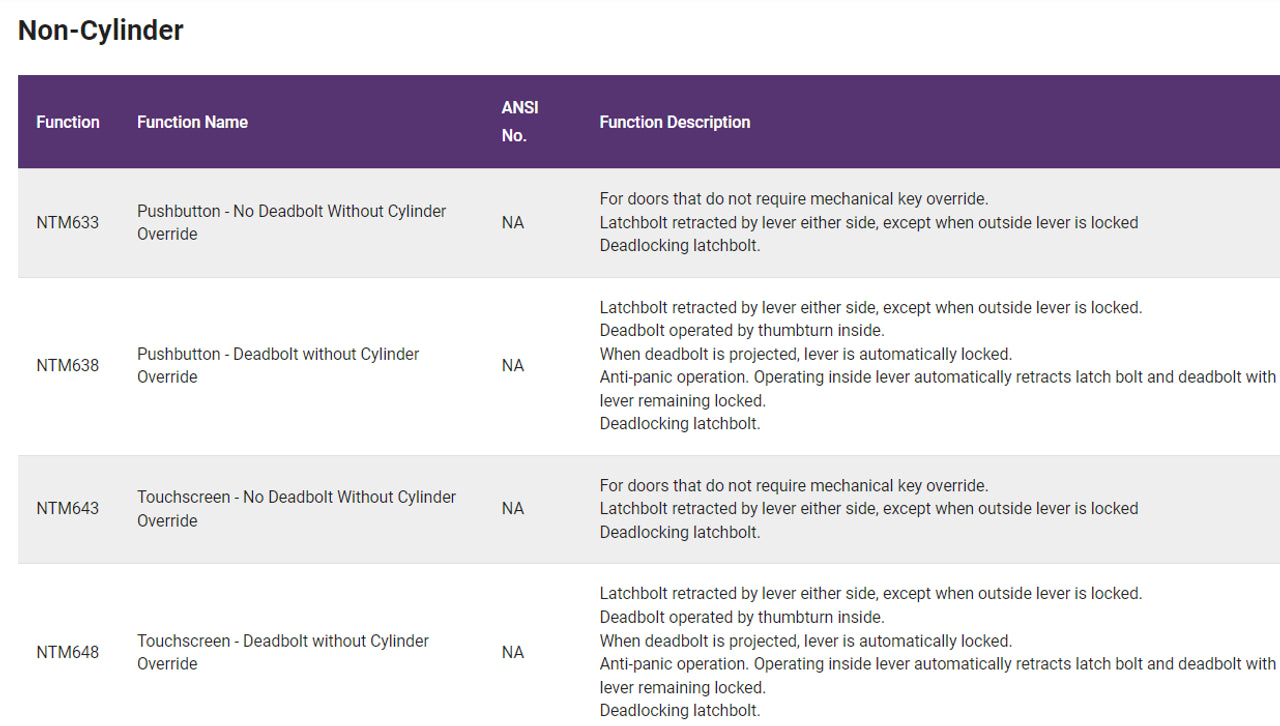Click the Function Description column header
The width and height of the screenshot is (1280, 726).
675,122
